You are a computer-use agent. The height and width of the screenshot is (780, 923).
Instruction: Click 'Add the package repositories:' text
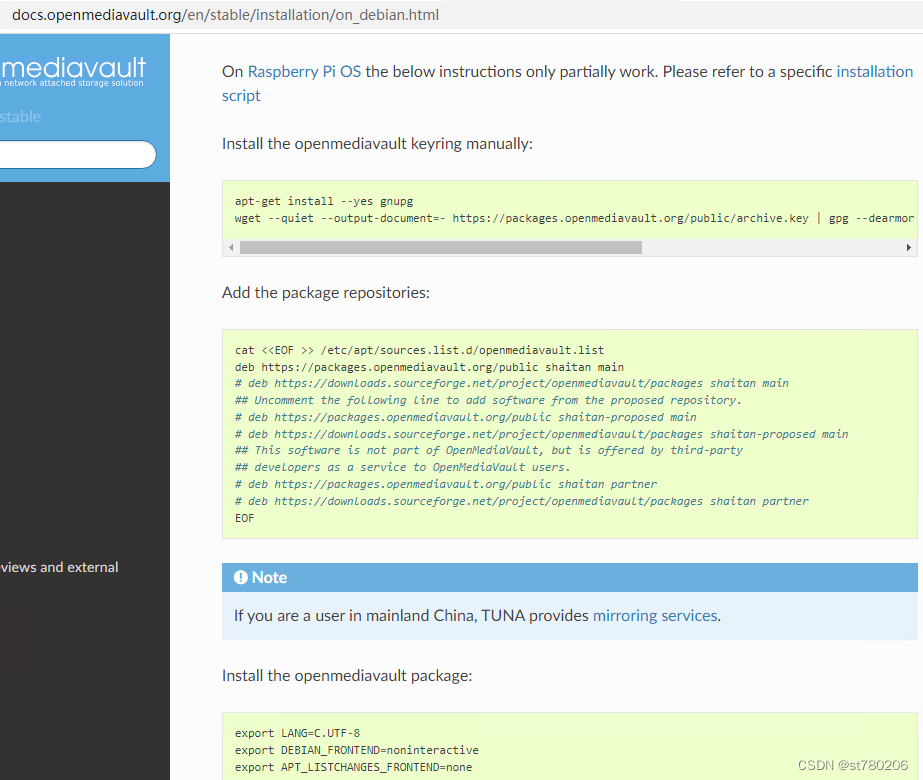point(326,293)
